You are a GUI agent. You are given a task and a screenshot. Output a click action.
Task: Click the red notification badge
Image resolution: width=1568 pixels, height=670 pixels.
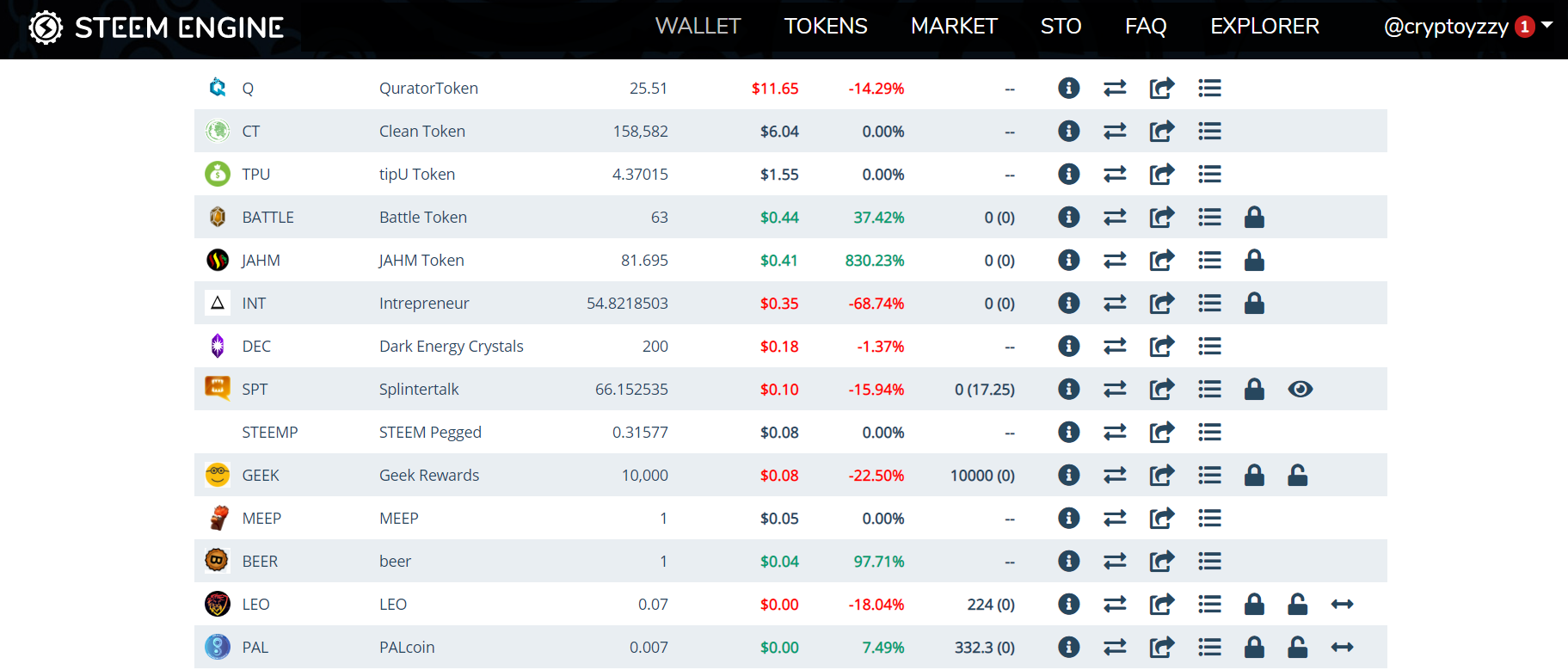pos(1524,27)
